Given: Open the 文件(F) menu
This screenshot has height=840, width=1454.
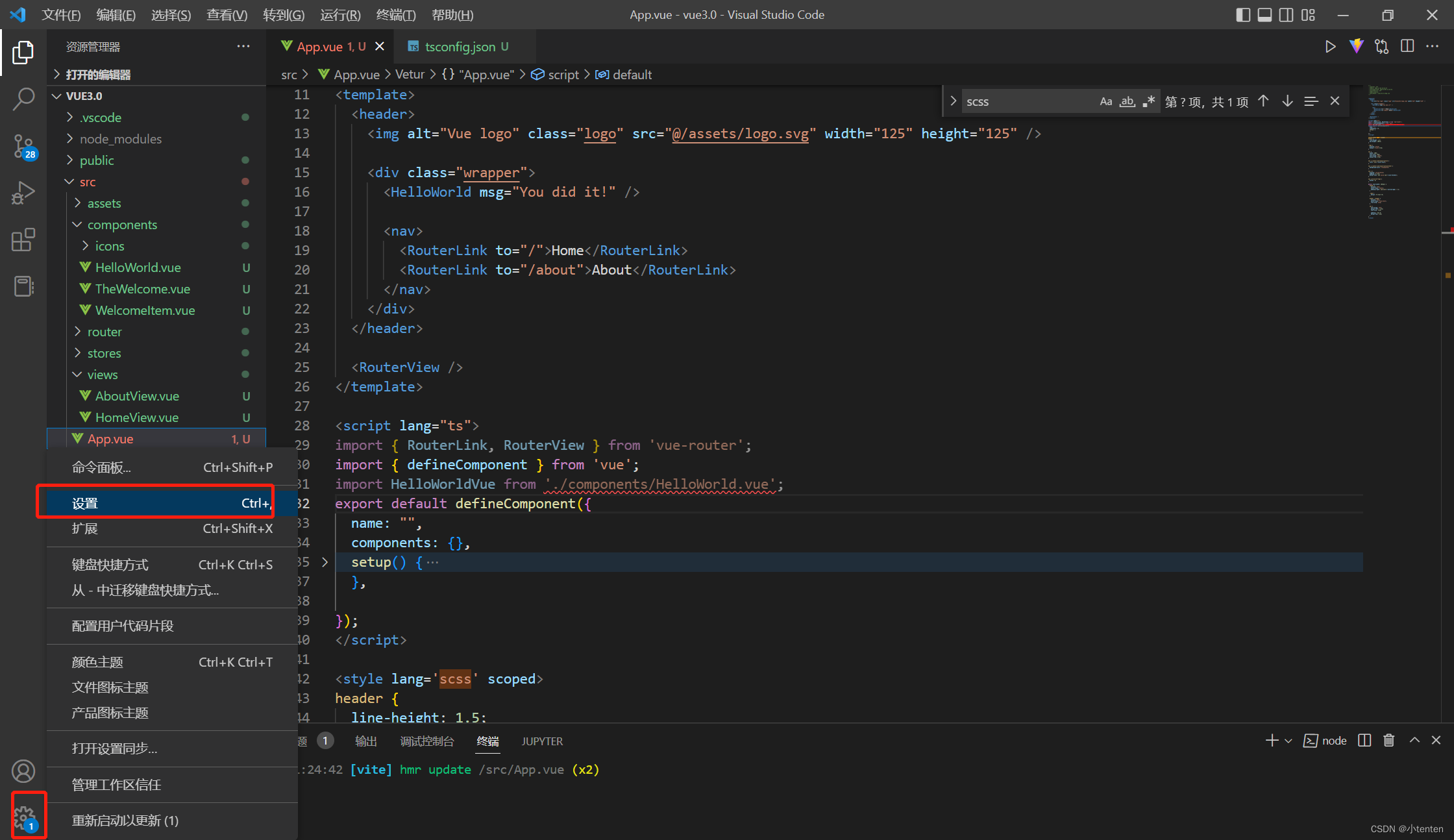Looking at the screenshot, I should (62, 15).
